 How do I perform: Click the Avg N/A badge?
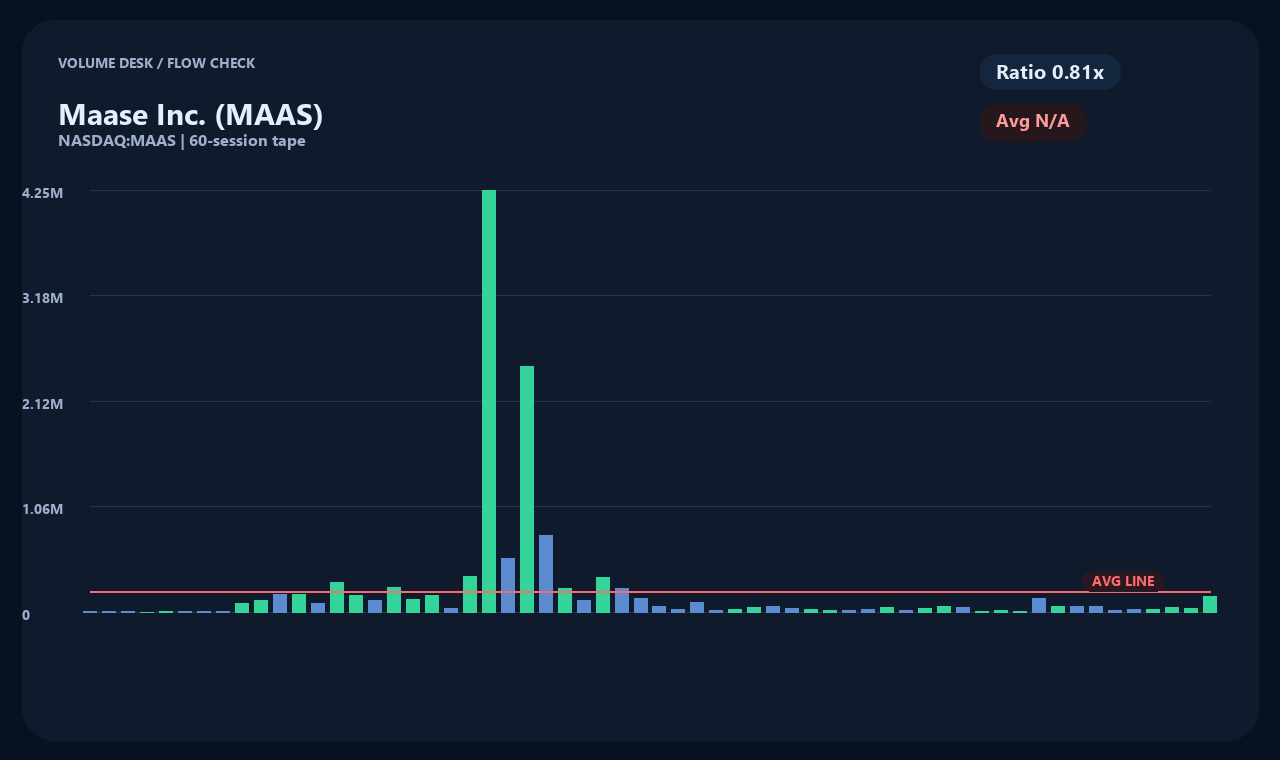point(1033,122)
